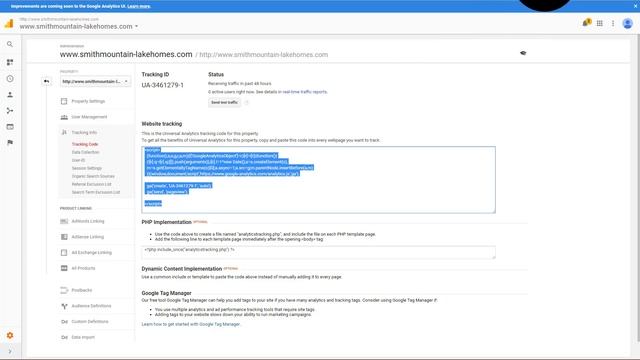Click the Google Analytics logo

click(9, 23)
